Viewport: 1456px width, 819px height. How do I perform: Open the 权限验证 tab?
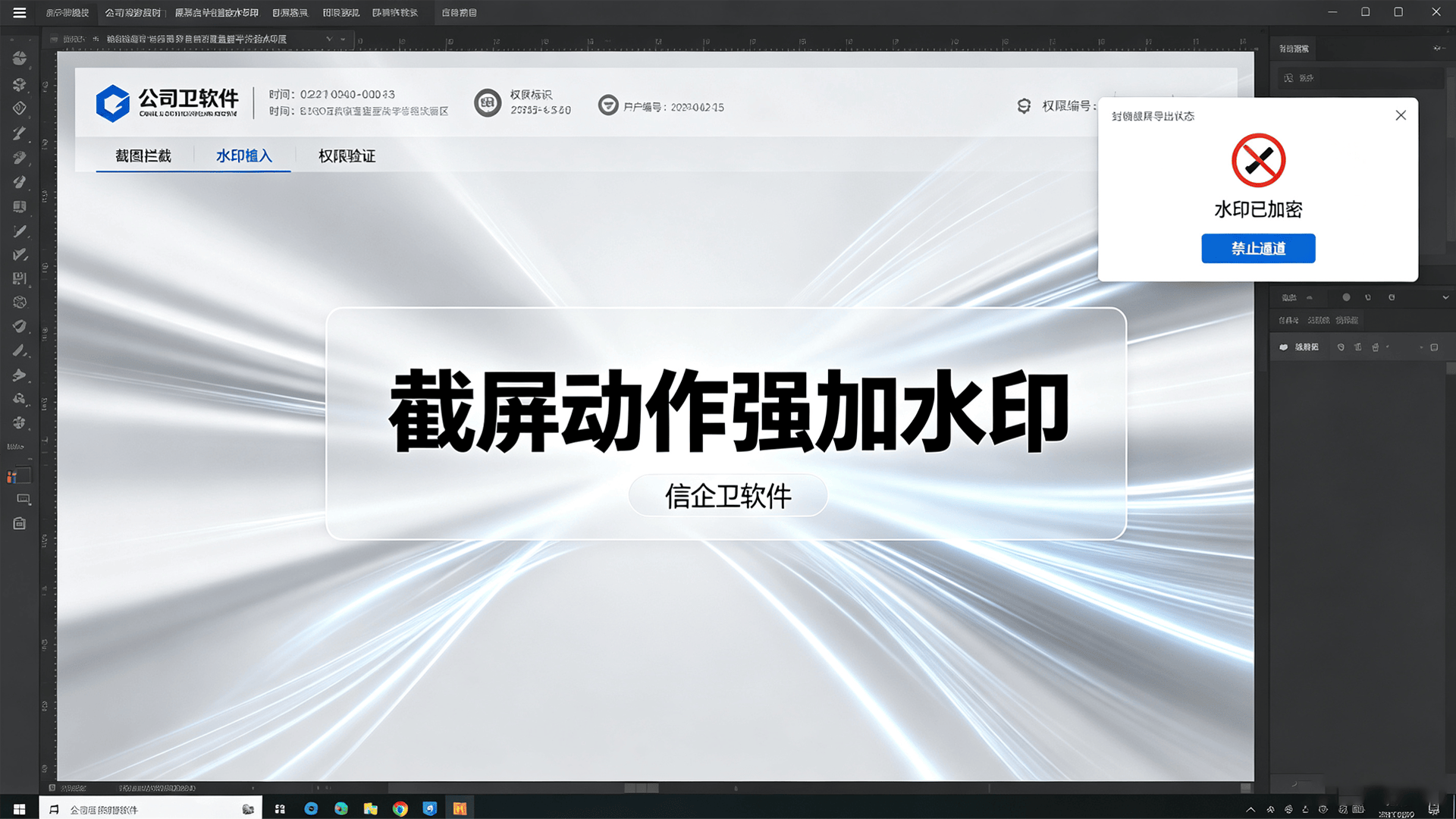(x=347, y=155)
